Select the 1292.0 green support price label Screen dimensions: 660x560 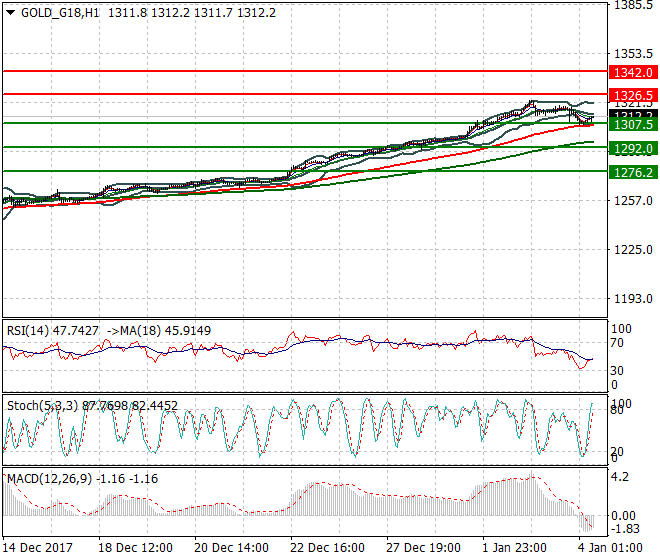(x=633, y=149)
